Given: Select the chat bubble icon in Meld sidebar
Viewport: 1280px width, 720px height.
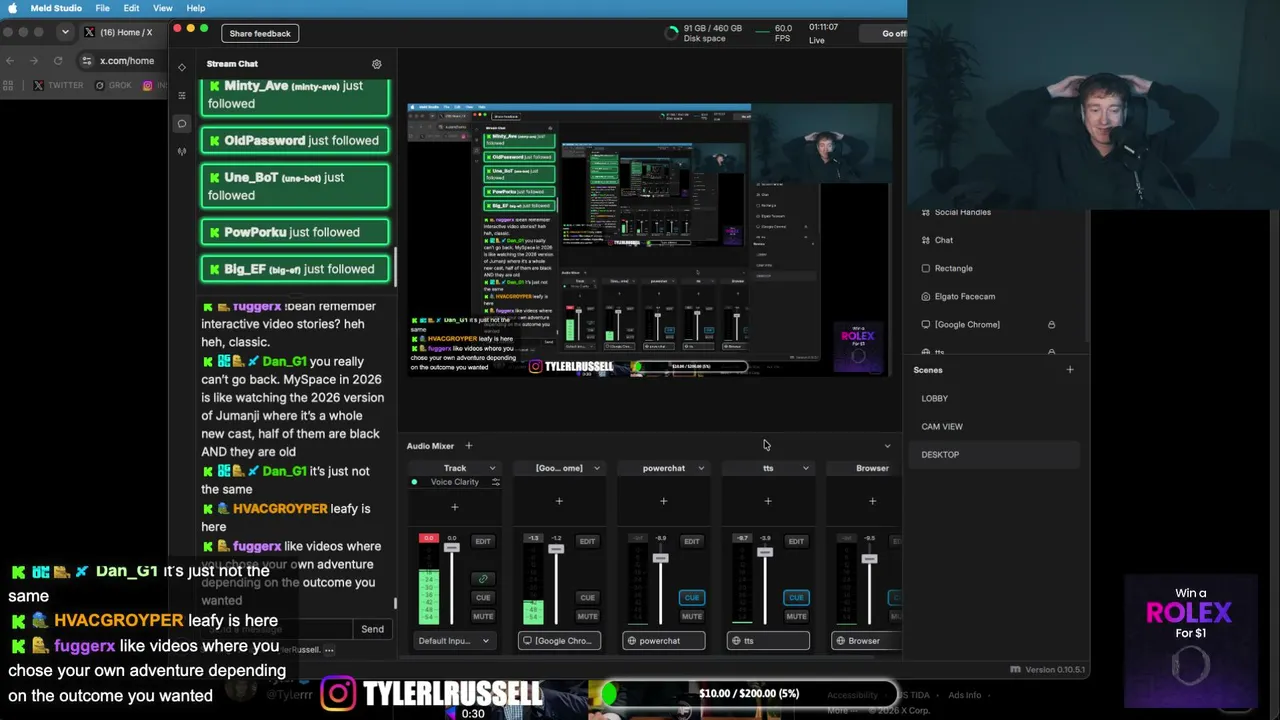Looking at the screenshot, I should pyautogui.click(x=182, y=124).
